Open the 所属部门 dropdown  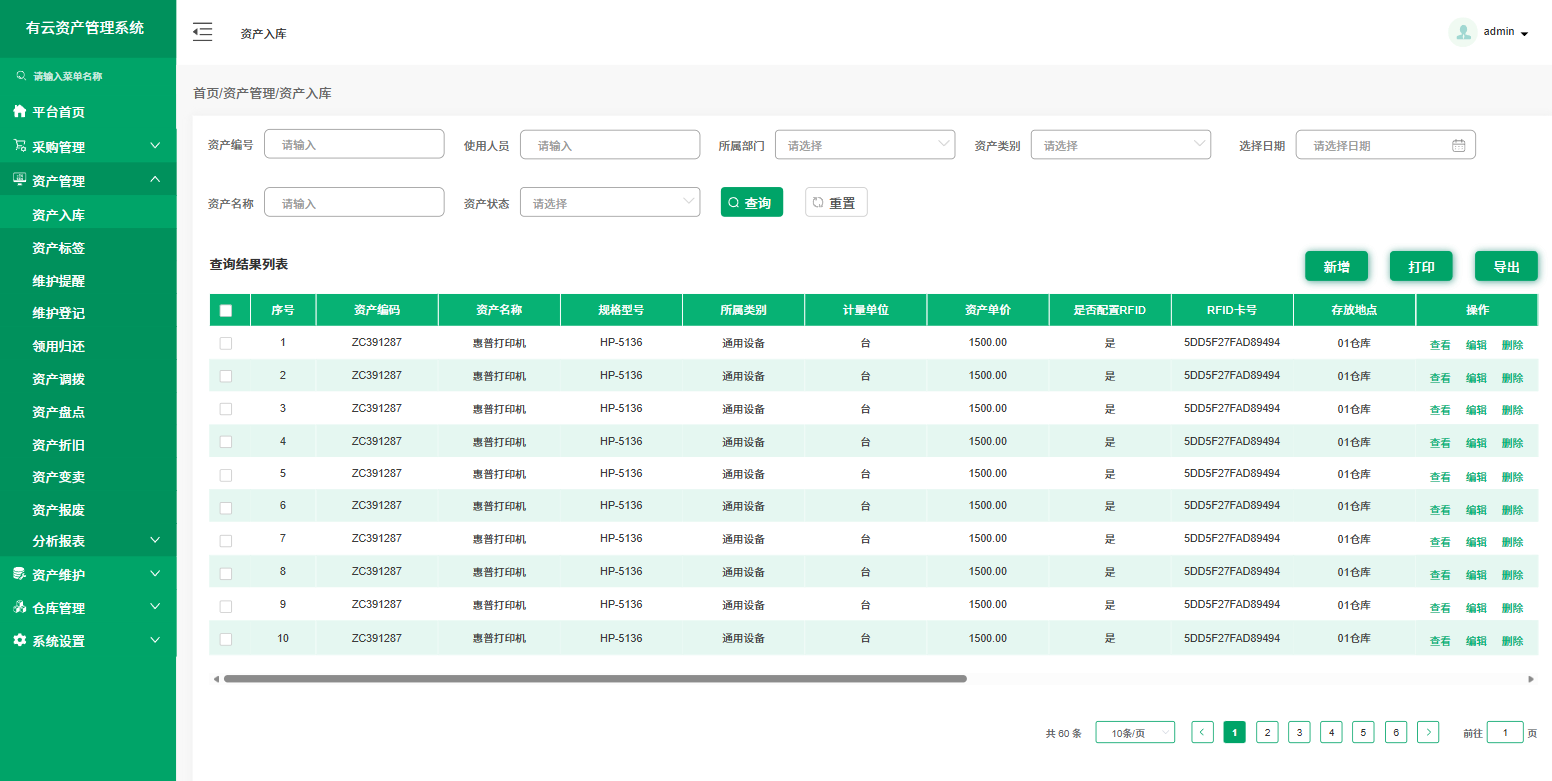coord(864,145)
